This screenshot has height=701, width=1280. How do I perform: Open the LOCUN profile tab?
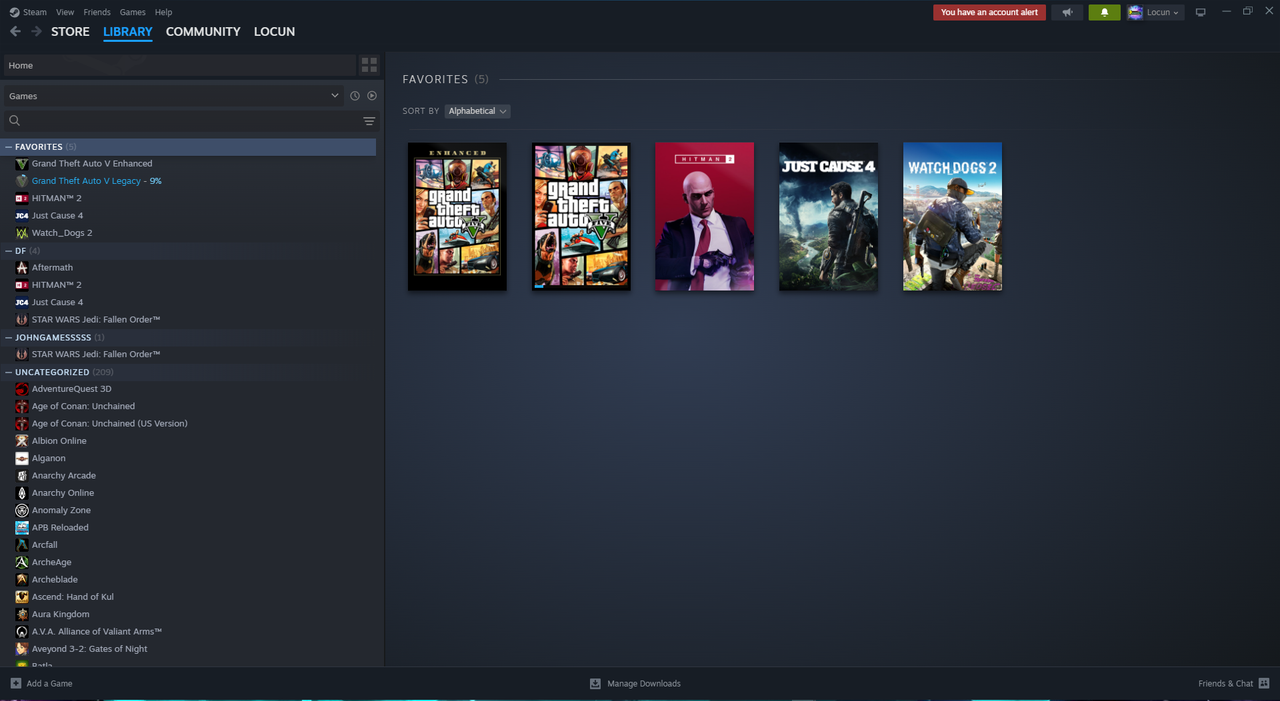[274, 32]
